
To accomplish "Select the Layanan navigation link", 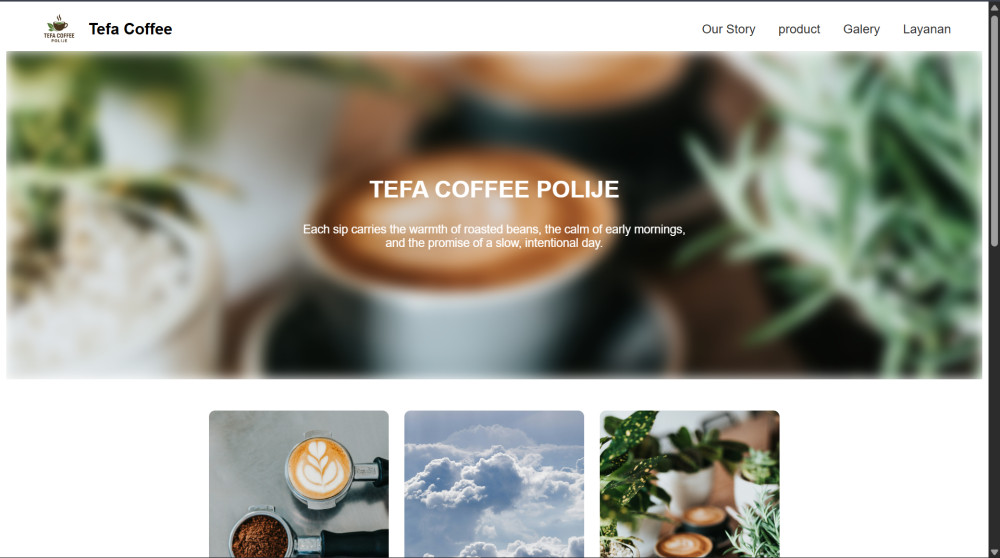I will pyautogui.click(x=926, y=29).
